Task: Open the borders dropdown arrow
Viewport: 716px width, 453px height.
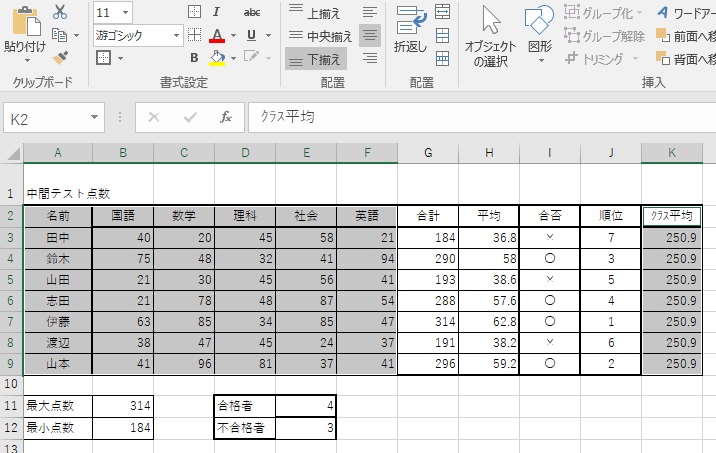Action: 120,58
